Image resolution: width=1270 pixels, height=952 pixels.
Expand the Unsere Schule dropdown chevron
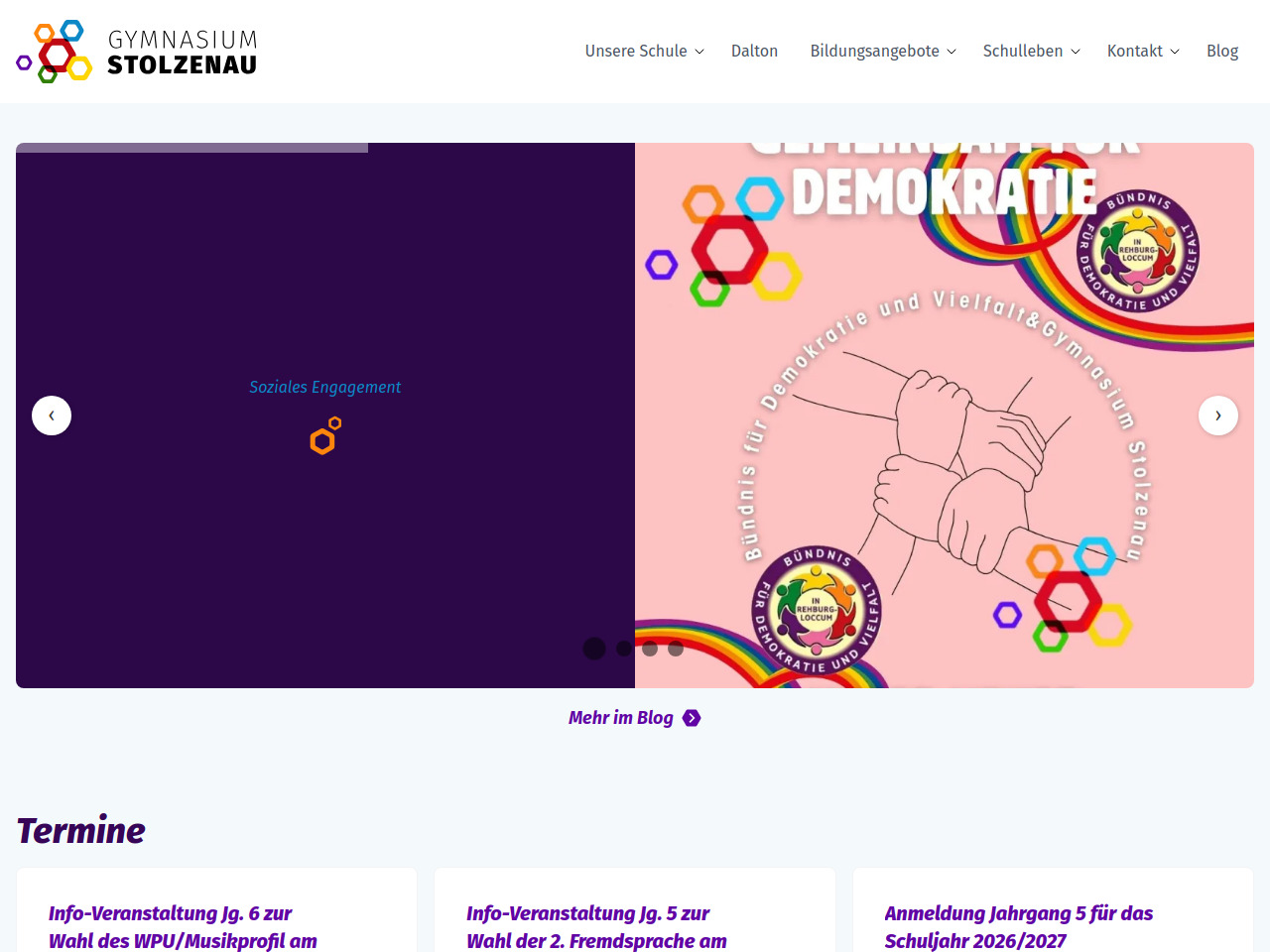[x=699, y=52]
